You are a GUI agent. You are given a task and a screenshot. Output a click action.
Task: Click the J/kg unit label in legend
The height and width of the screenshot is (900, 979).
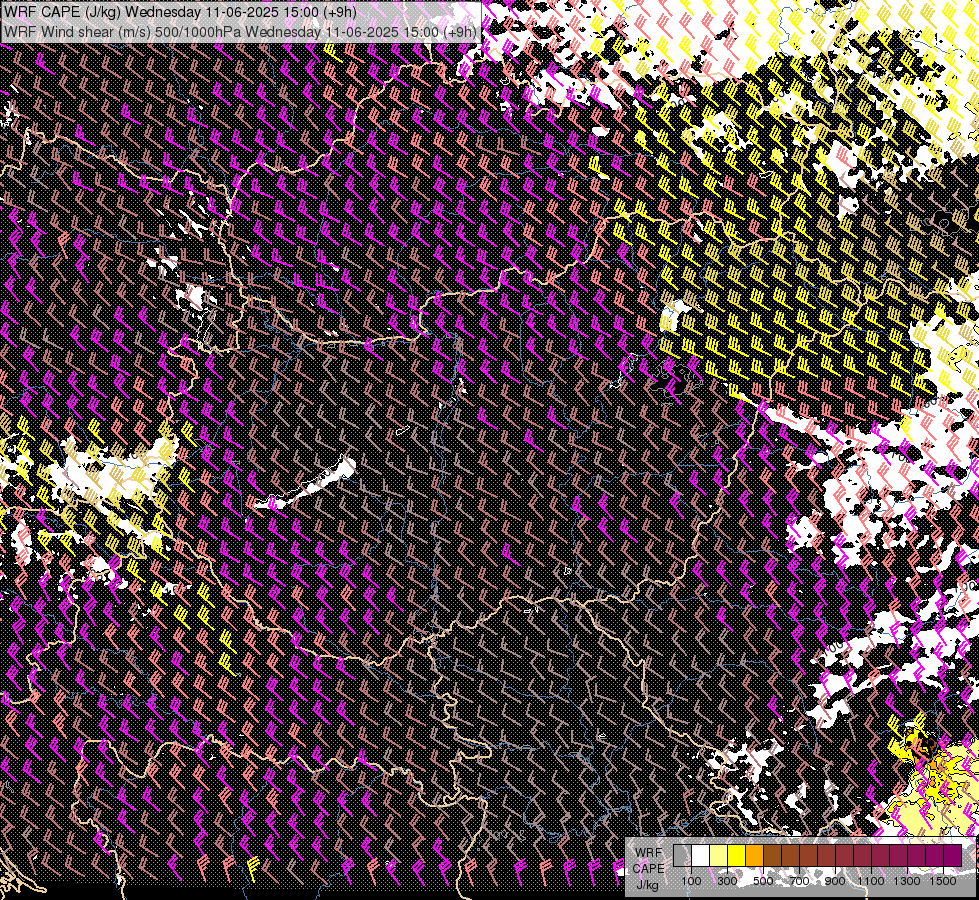(648, 885)
